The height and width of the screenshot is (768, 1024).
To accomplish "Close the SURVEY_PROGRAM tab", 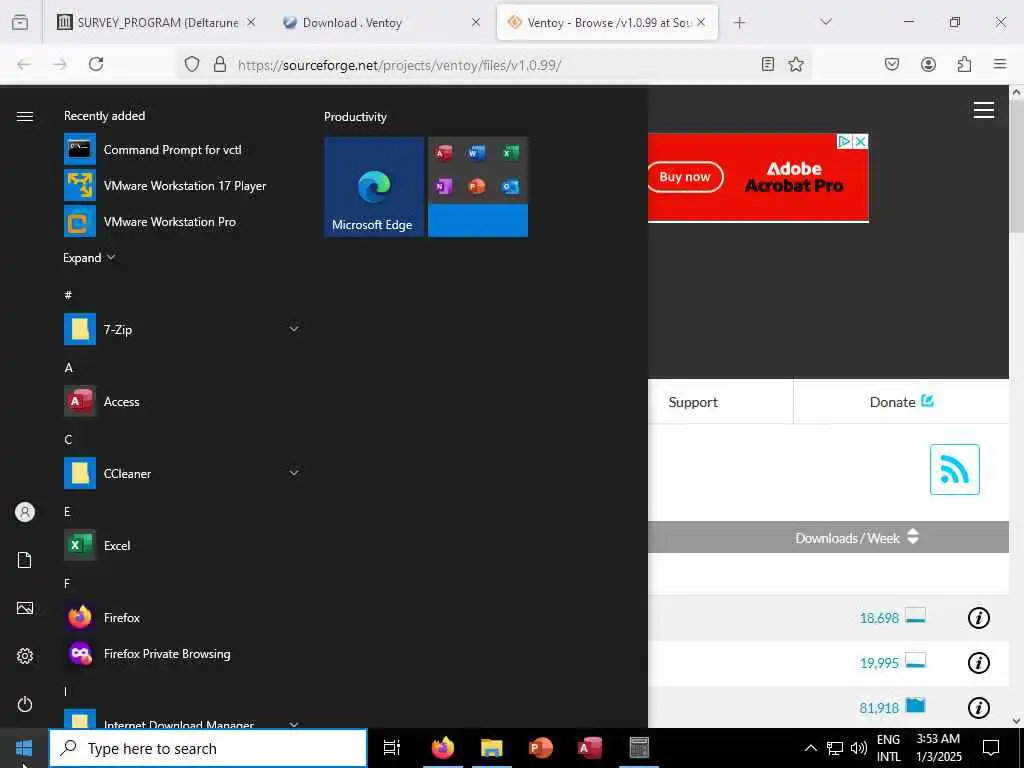I will coord(251,22).
